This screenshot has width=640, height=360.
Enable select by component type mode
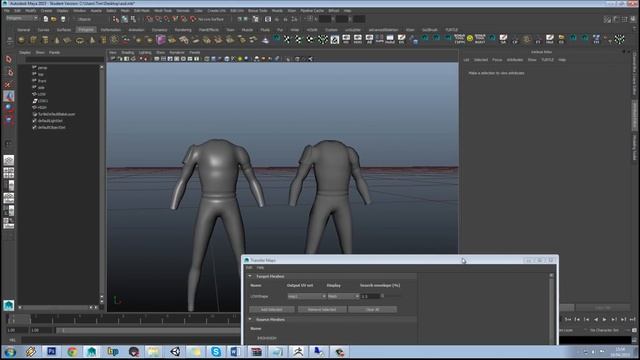tap(133, 19)
